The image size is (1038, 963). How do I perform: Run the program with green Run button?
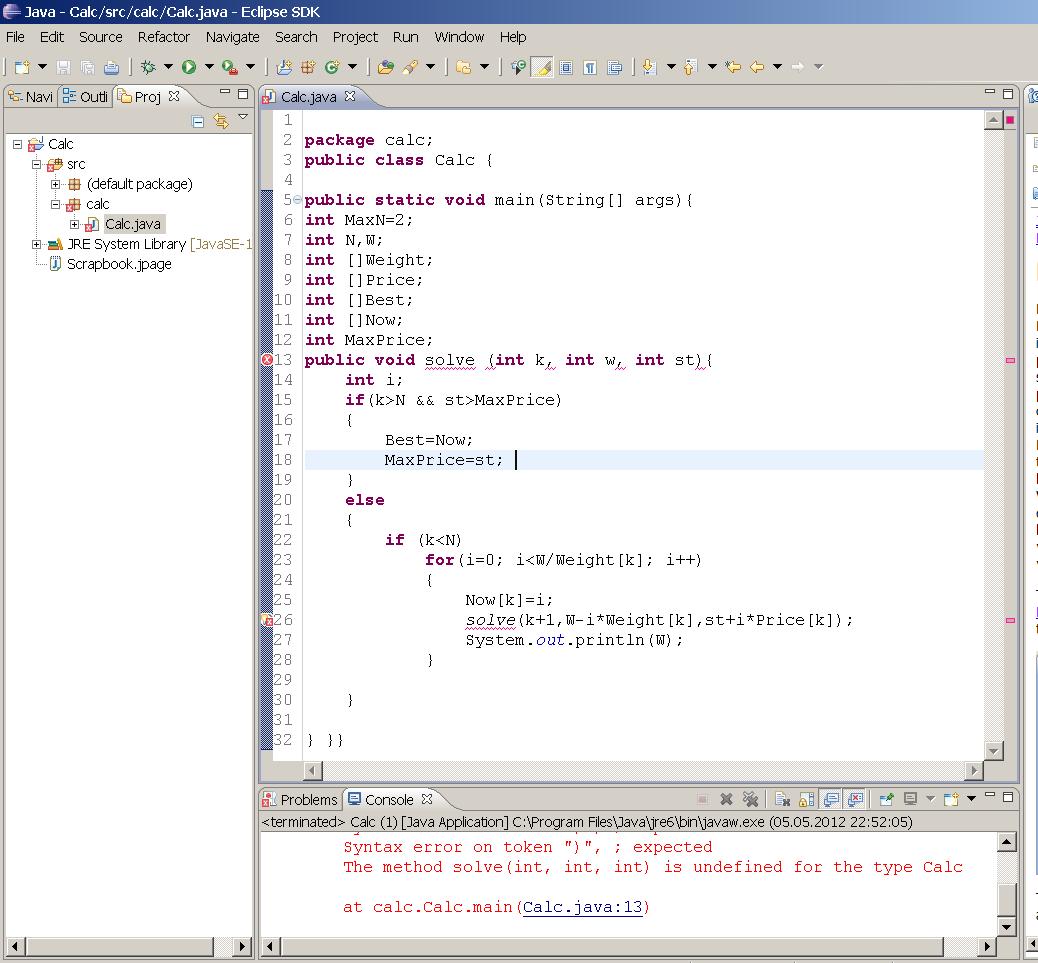coord(188,67)
